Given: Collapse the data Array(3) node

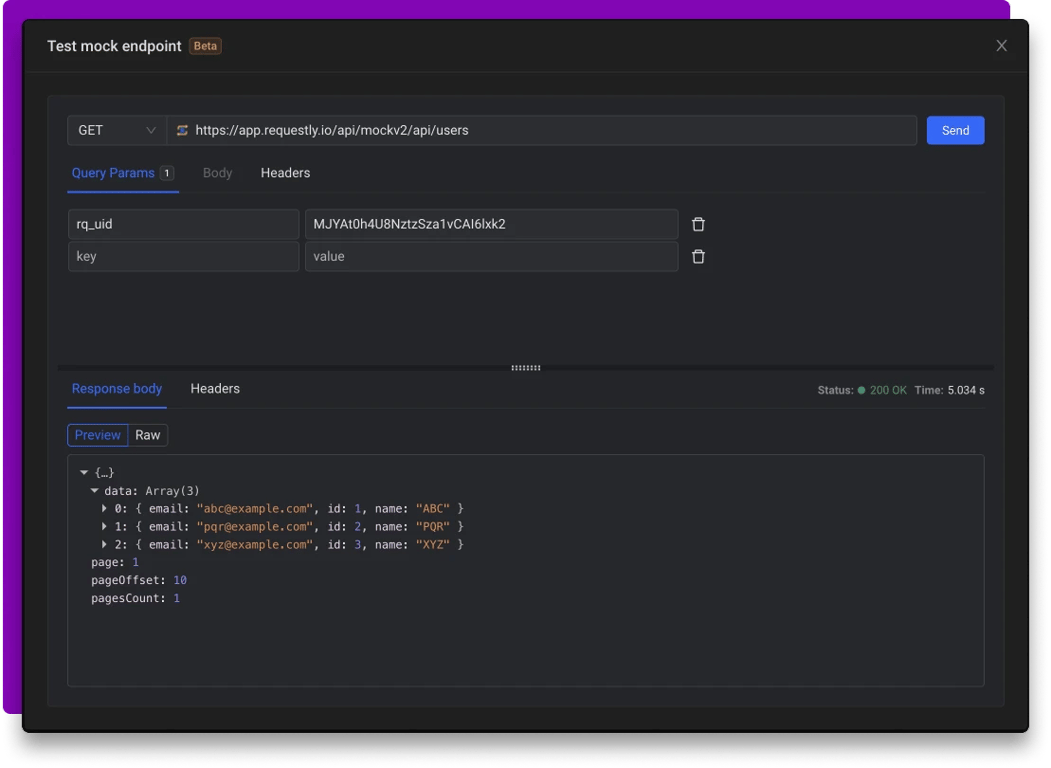Looking at the screenshot, I should pyautogui.click(x=95, y=491).
